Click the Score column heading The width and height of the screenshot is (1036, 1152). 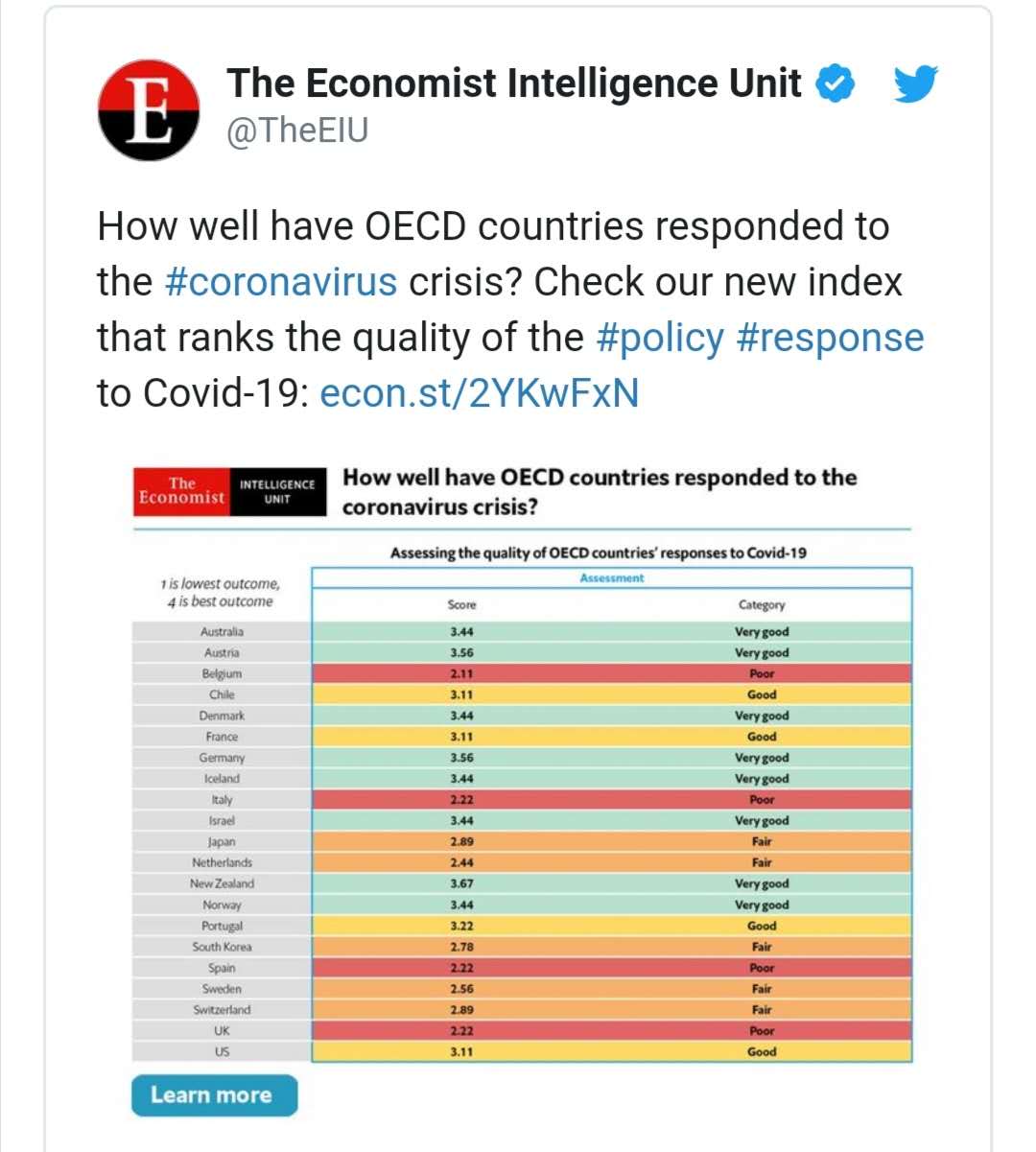[x=461, y=605]
